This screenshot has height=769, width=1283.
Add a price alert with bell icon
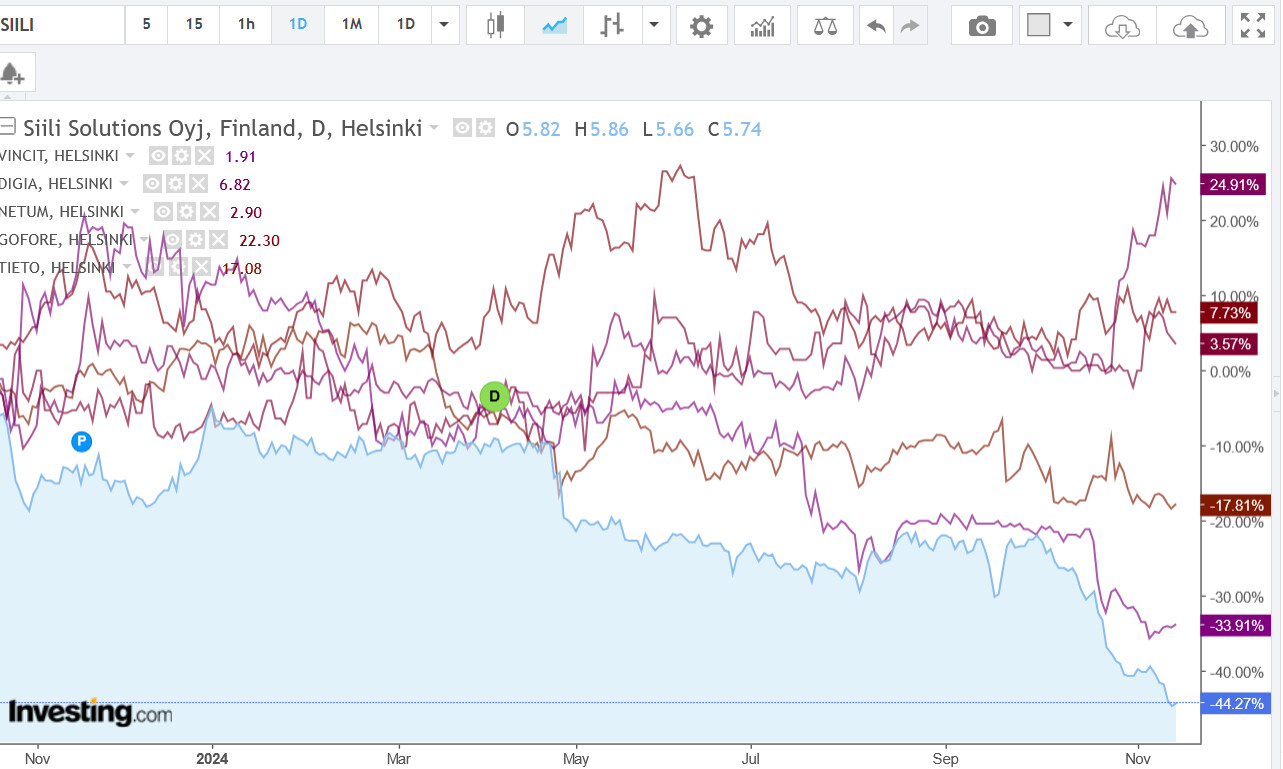click(x=13, y=74)
